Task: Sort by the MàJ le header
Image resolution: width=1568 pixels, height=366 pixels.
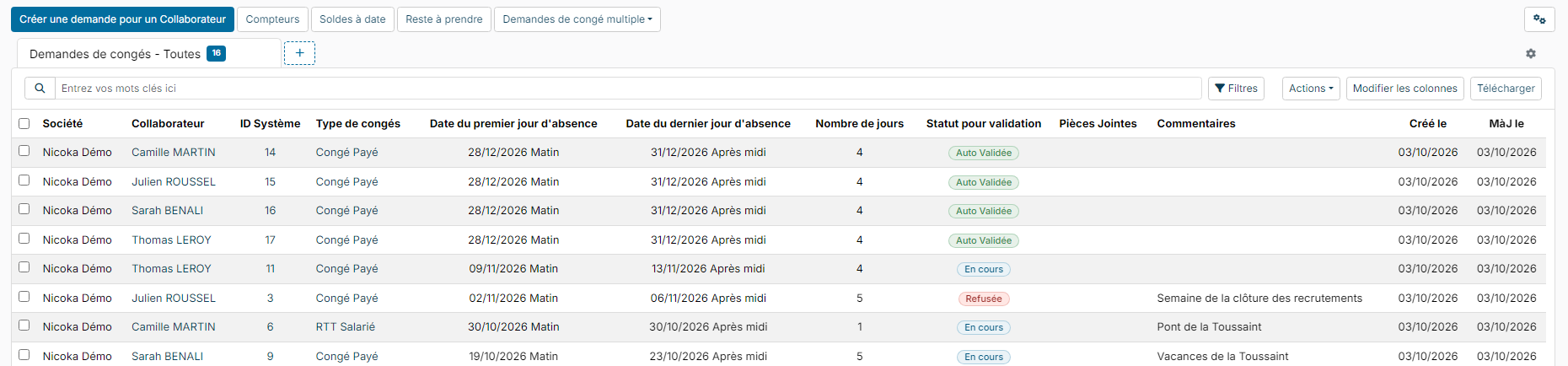Action: tap(1506, 124)
